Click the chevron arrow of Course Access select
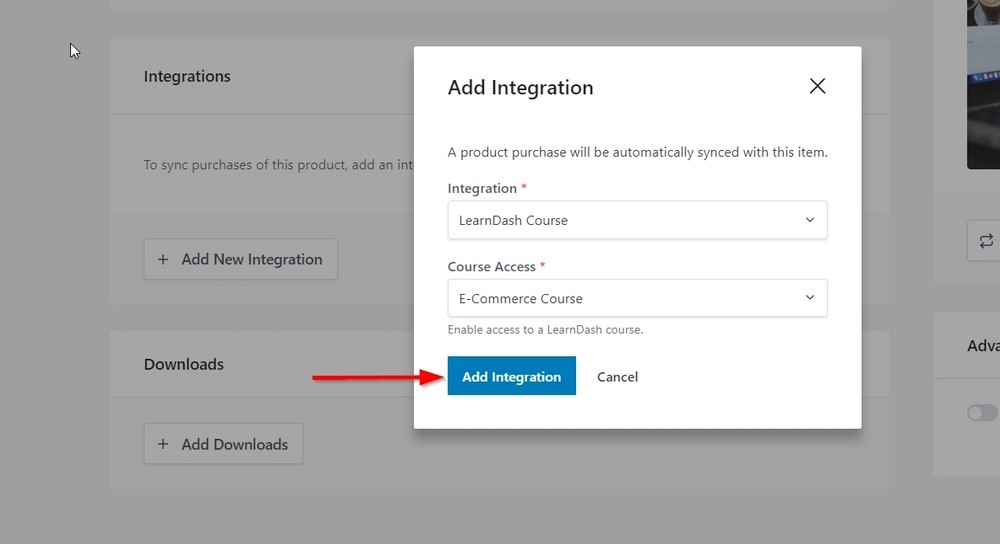Viewport: 1000px width, 544px height. coord(809,298)
